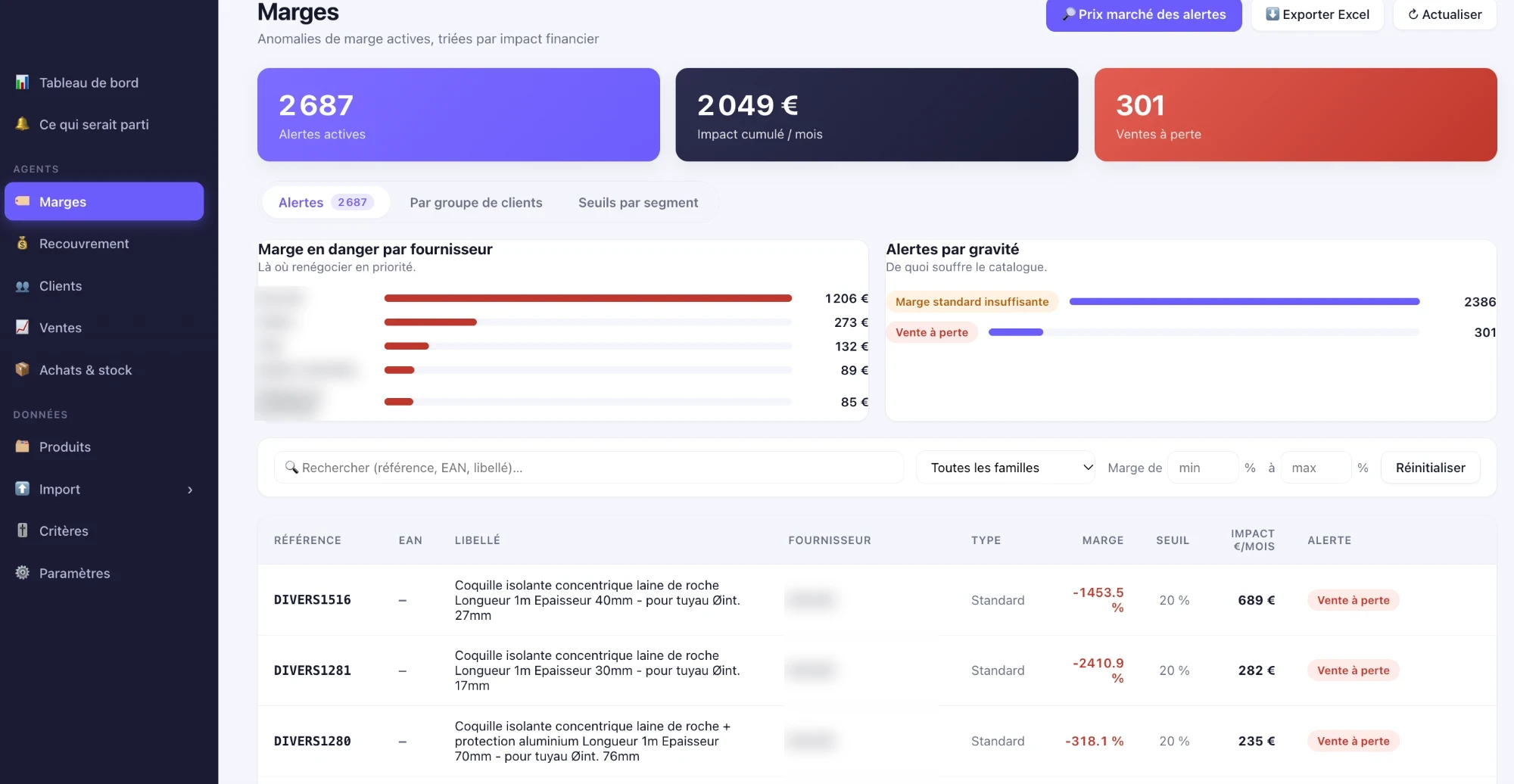Select the Recouvrement money bag icon
Image resolution: width=1514 pixels, height=784 pixels.
click(23, 244)
